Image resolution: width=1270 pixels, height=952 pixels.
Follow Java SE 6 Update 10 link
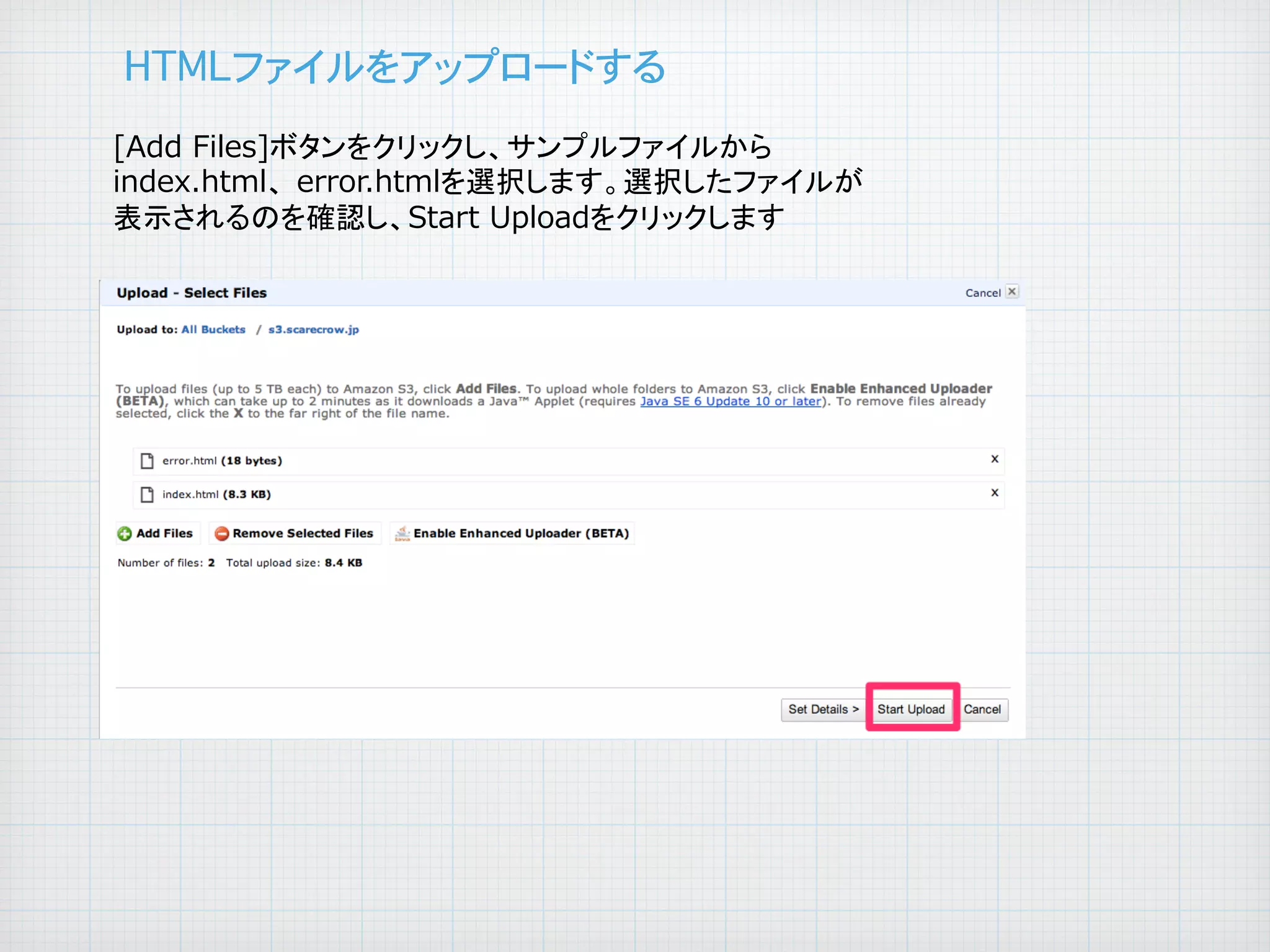pyautogui.click(x=730, y=401)
